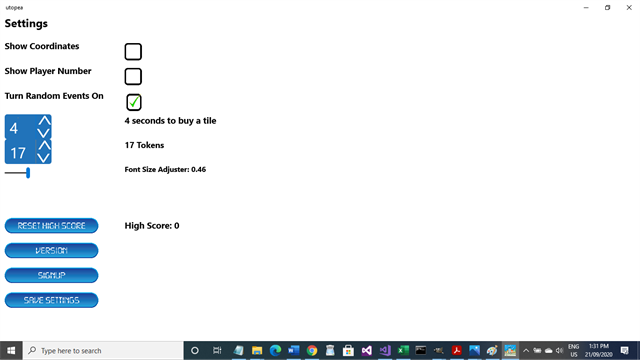Open the Paint palette taskbar icon
Viewport: 640px width, 360px height.
click(492, 351)
